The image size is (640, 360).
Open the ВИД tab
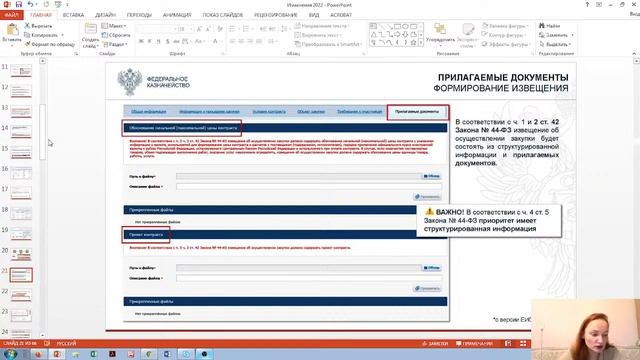[x=314, y=15]
